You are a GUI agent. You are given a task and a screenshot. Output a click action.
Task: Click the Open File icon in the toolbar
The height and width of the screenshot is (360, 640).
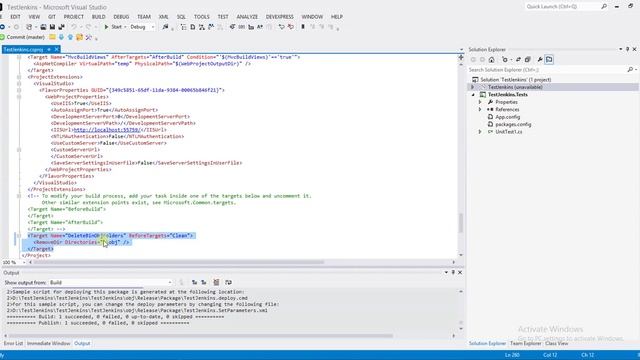click(x=43, y=27)
